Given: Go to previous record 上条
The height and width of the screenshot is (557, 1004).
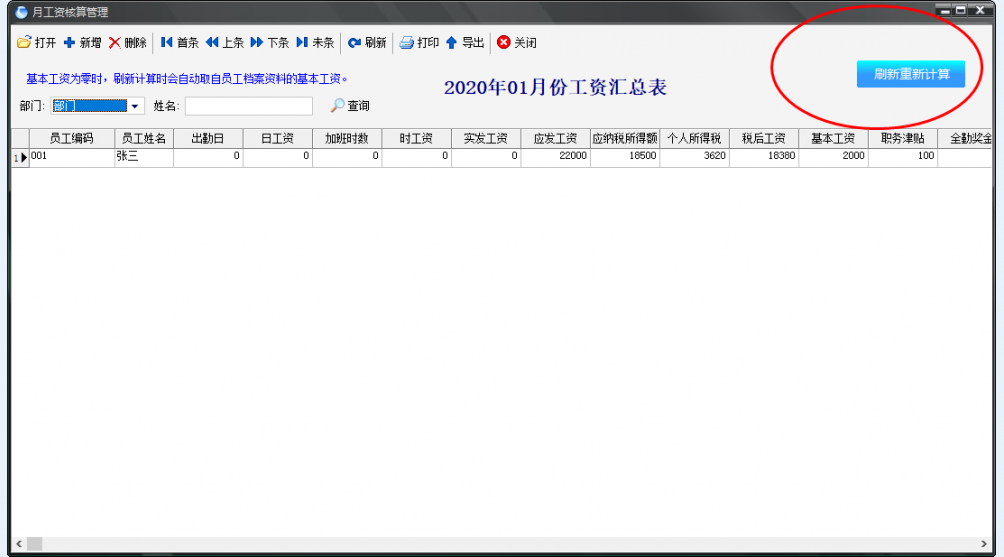Looking at the screenshot, I should 225,42.
